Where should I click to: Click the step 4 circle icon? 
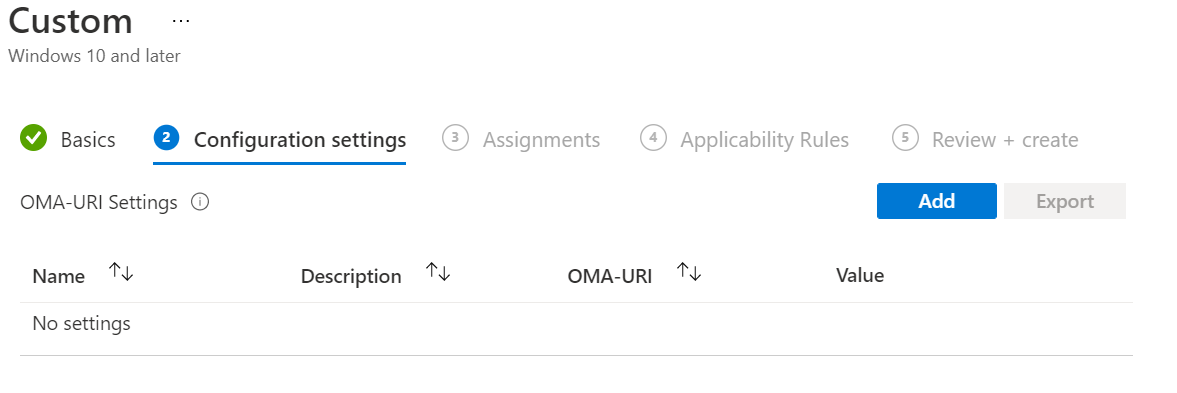tap(653, 138)
